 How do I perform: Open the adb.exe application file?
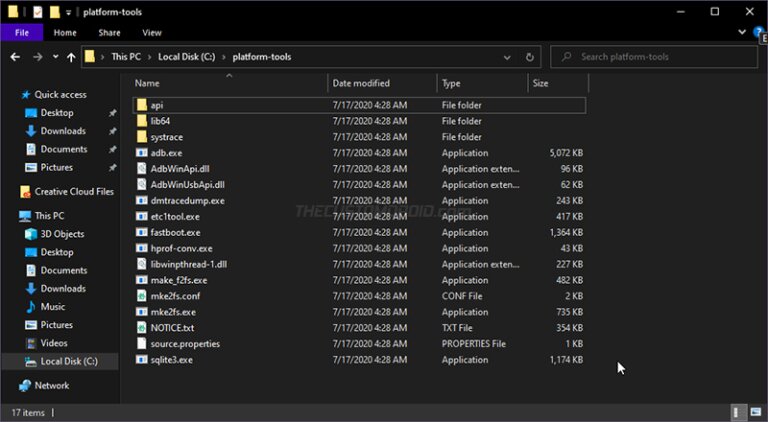(x=166, y=153)
